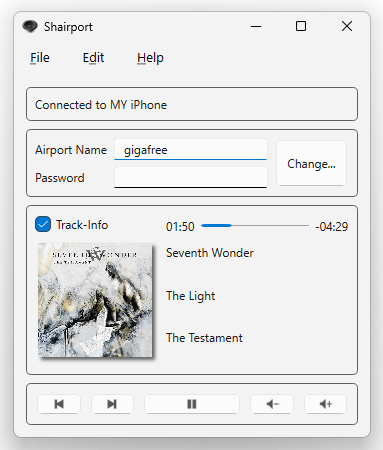Raise volume with the speaker plus button
The height and width of the screenshot is (450, 383).
pyautogui.click(x=325, y=404)
